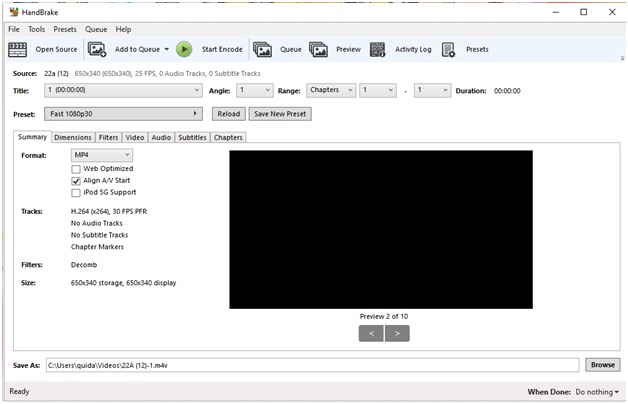This screenshot has height=404, width=628.
Task: Switch to the Video tab
Action: pos(135,137)
